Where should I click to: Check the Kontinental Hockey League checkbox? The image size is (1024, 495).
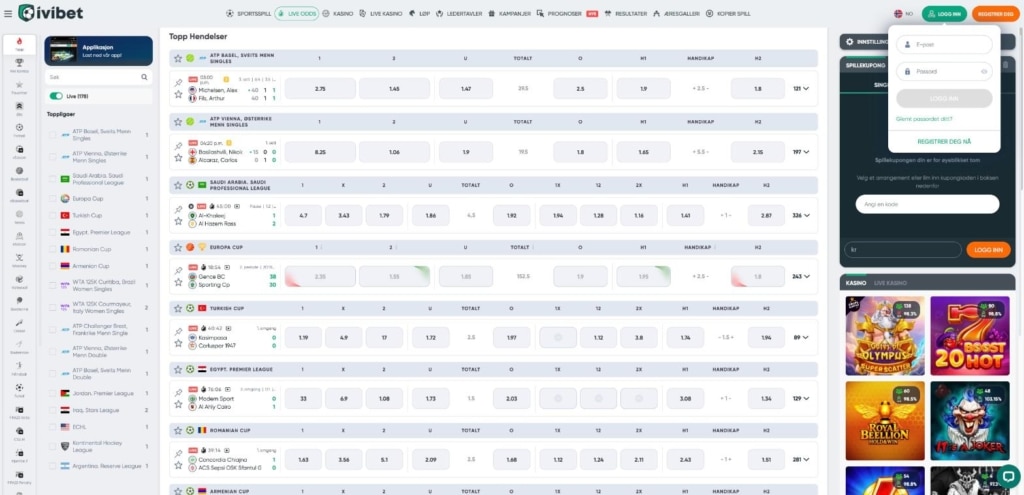tap(52, 447)
